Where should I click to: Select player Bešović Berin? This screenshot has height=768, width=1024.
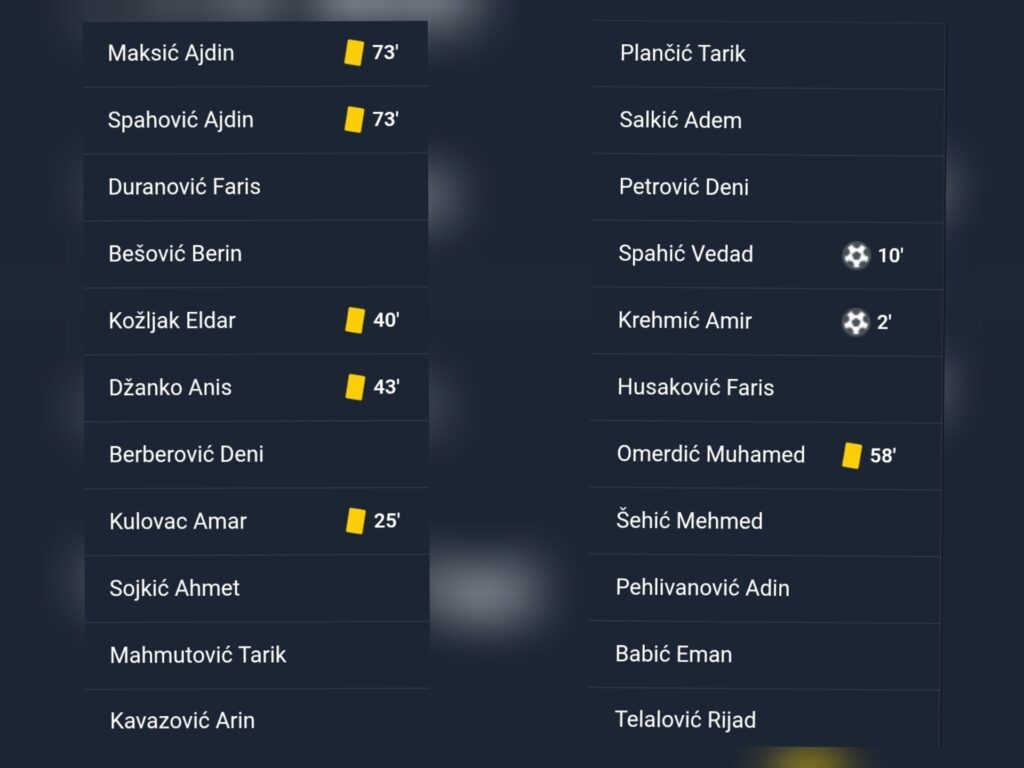pos(175,254)
